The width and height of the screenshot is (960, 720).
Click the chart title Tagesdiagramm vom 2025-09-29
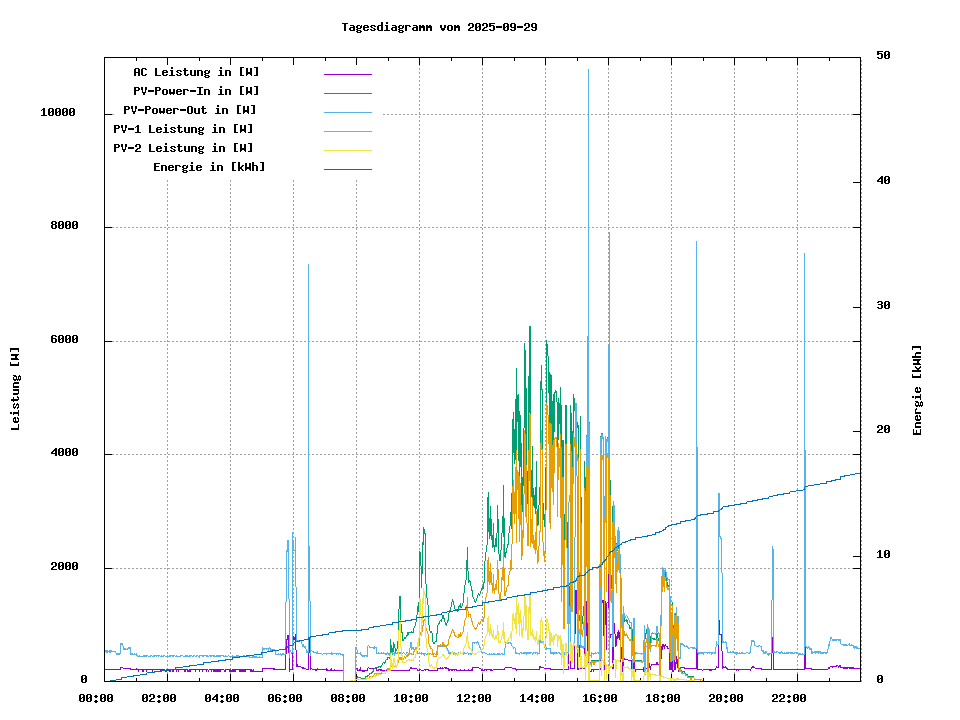(439, 27)
